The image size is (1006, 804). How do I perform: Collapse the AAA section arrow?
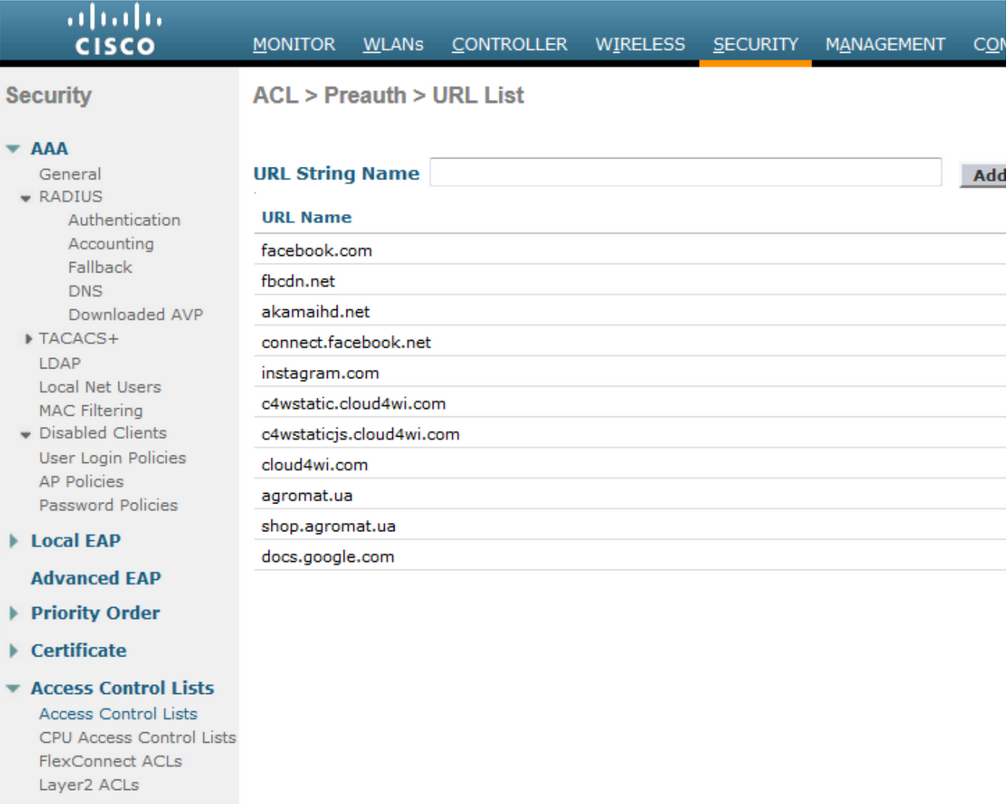[13, 149]
